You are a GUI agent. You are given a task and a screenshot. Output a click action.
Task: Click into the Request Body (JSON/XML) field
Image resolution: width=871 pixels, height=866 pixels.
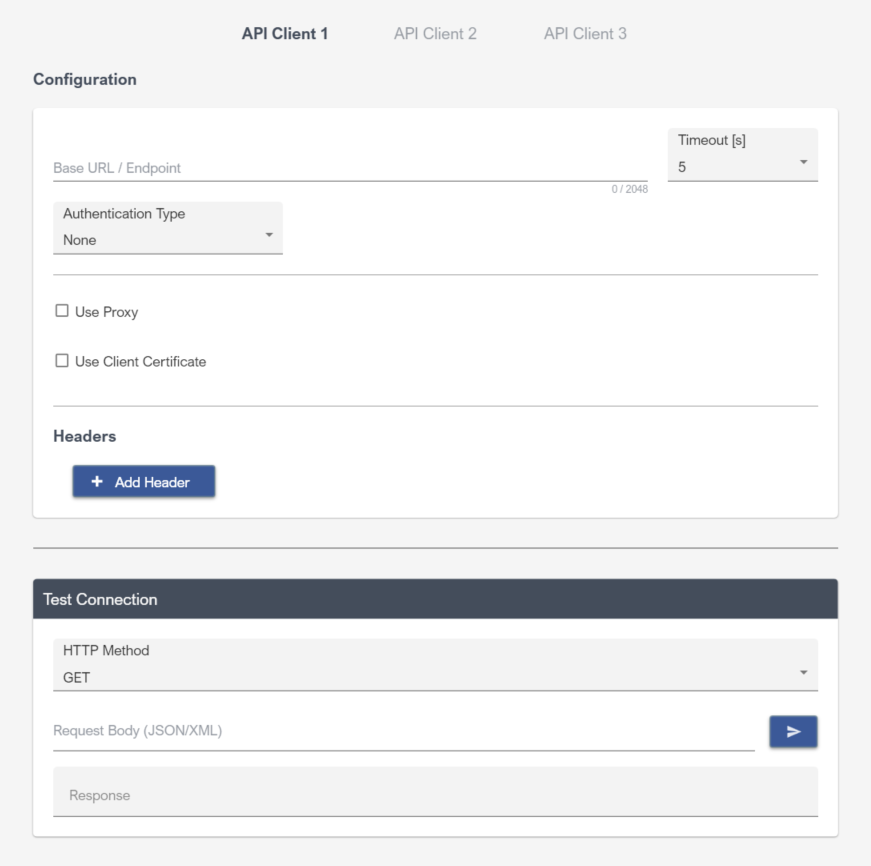tap(403, 731)
